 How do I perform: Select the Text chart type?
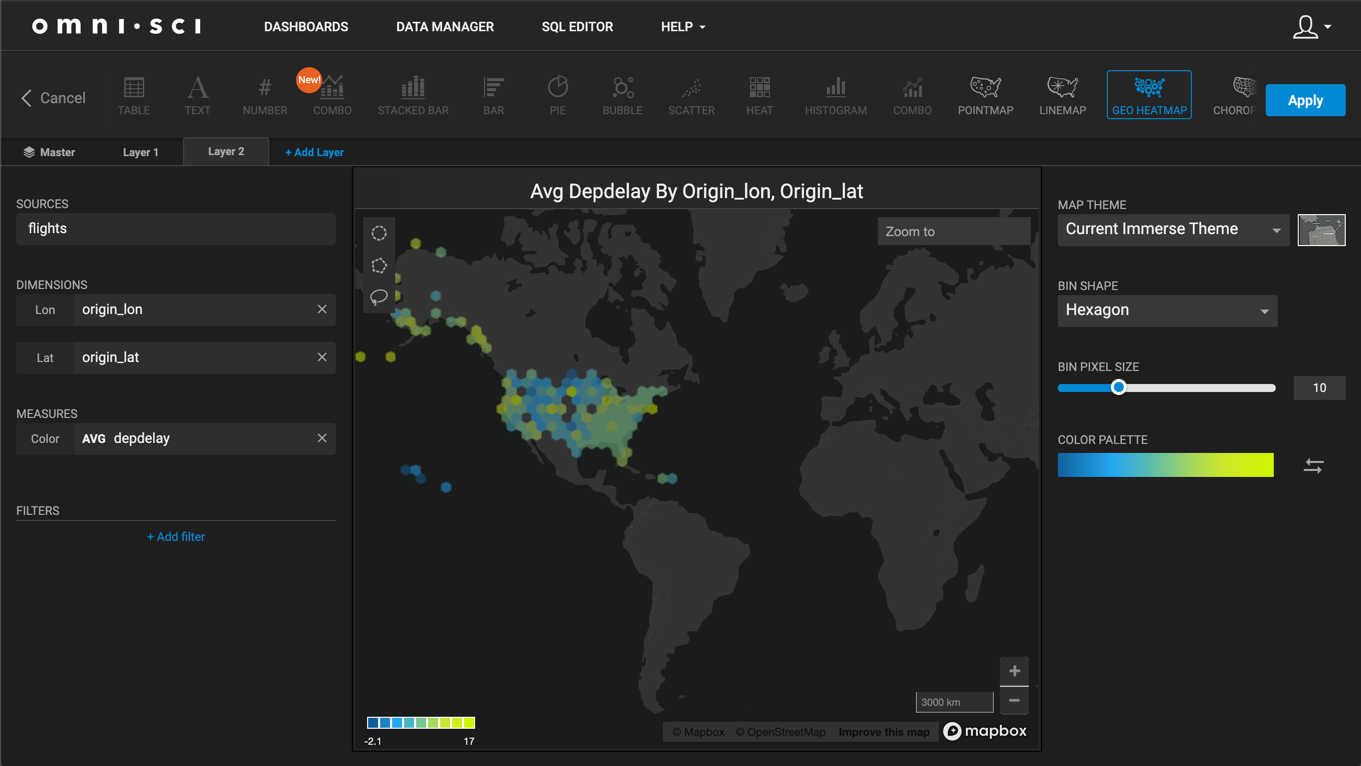point(197,96)
